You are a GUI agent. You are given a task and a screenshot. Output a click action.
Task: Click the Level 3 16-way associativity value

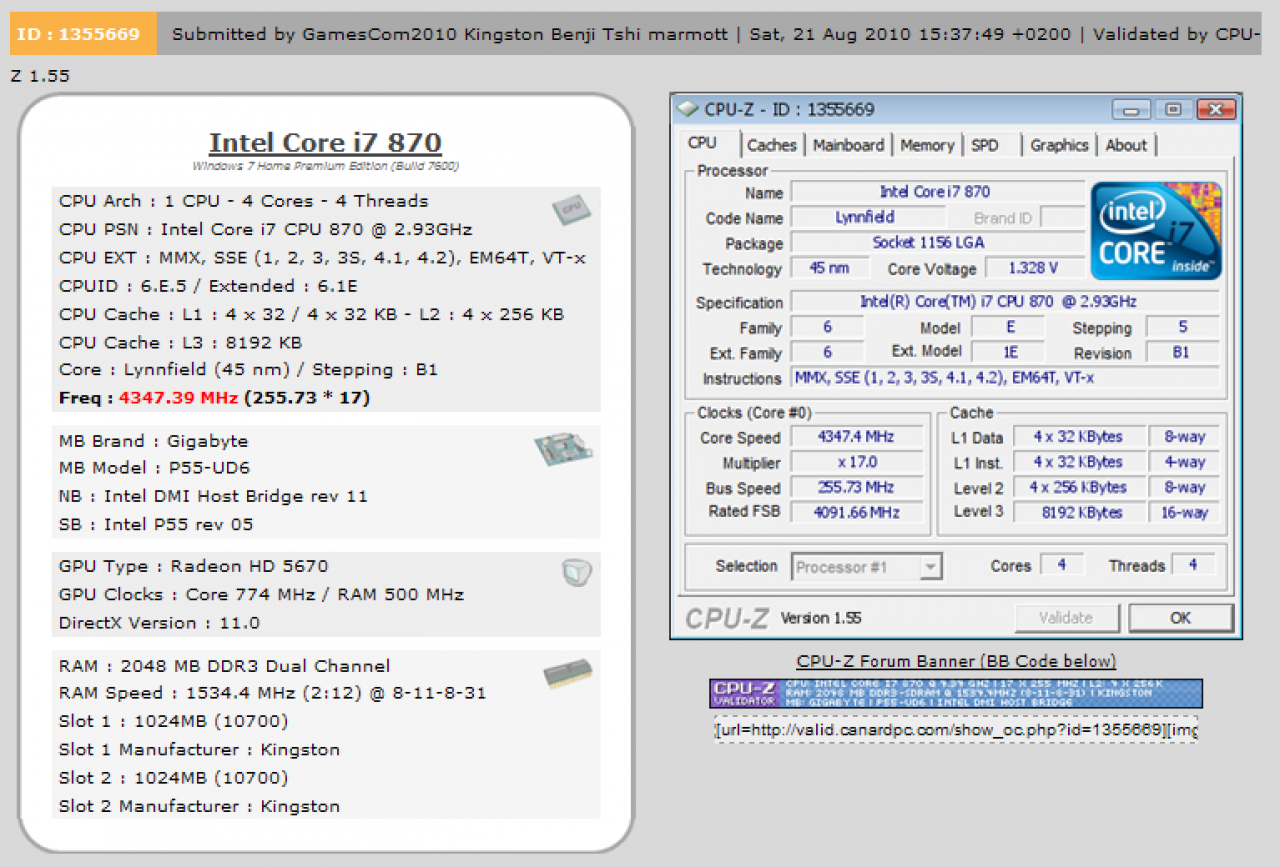pyautogui.click(x=1184, y=512)
